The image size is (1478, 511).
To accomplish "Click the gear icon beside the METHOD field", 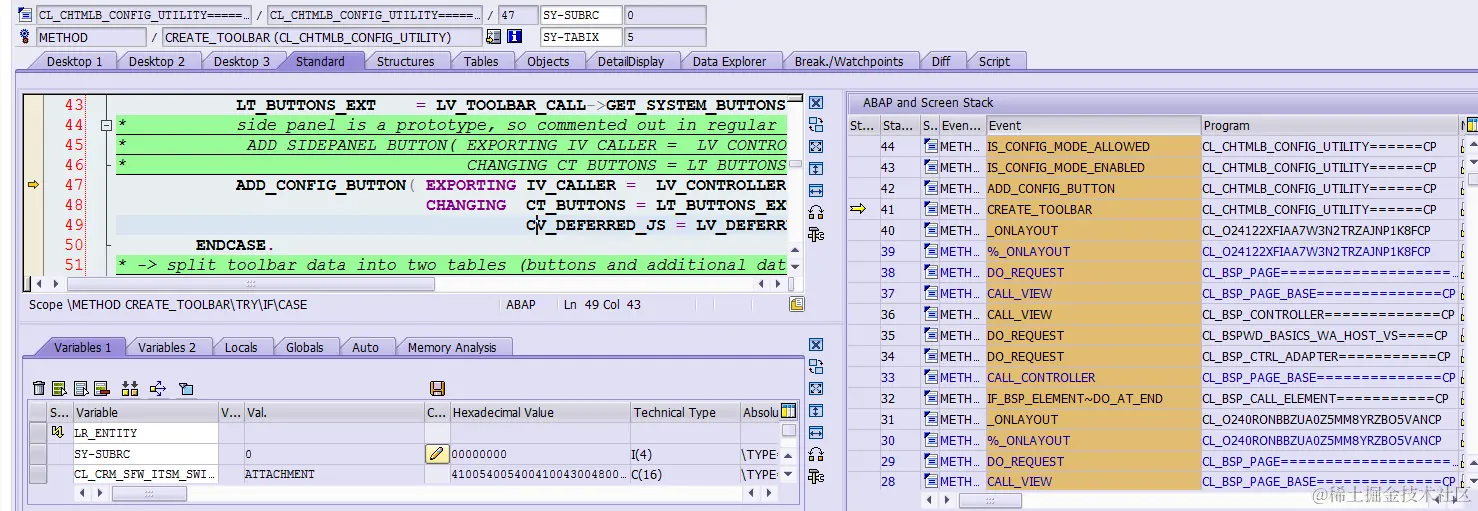I will coord(25,37).
